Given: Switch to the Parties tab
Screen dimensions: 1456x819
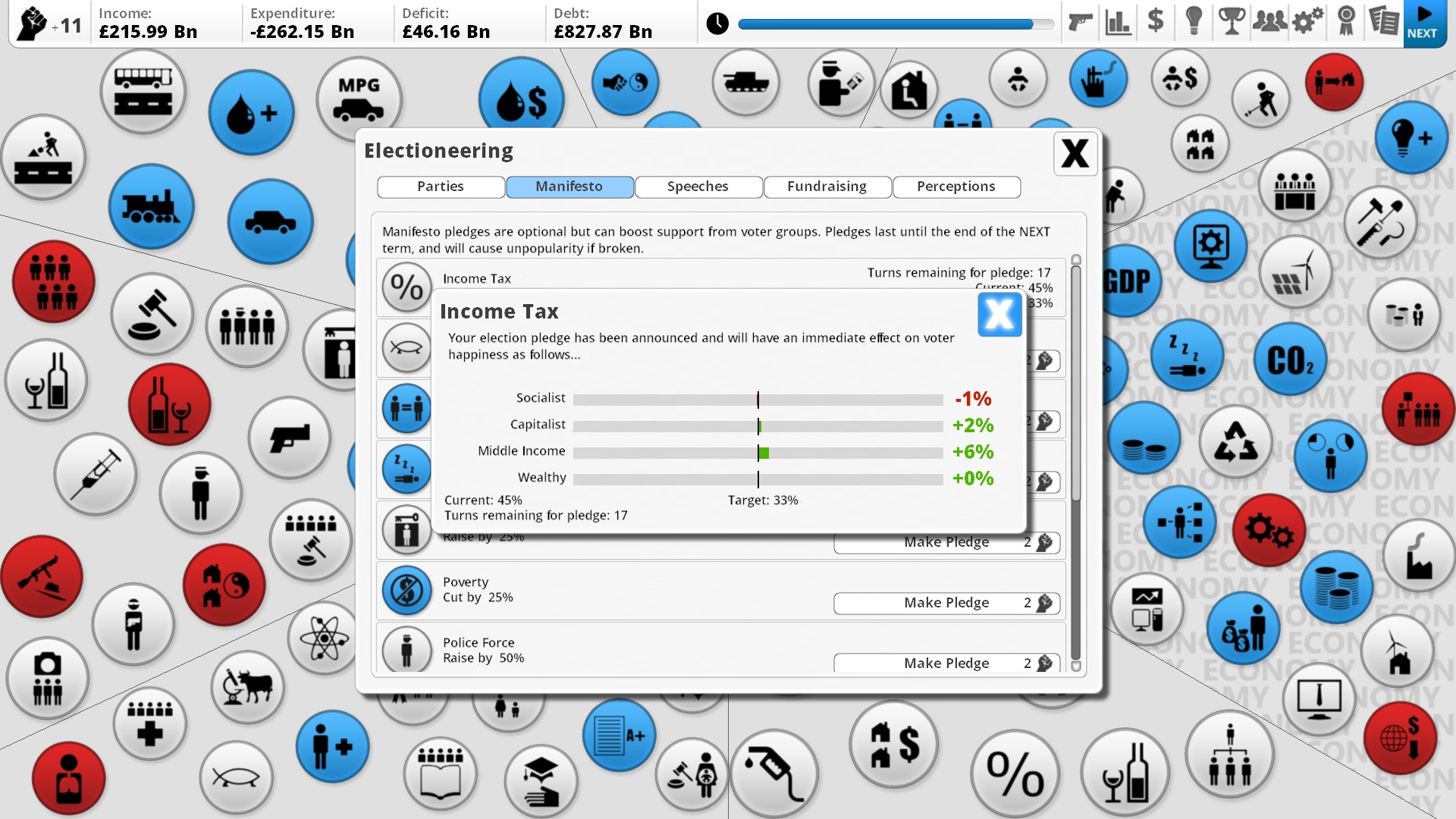Looking at the screenshot, I should [x=440, y=186].
